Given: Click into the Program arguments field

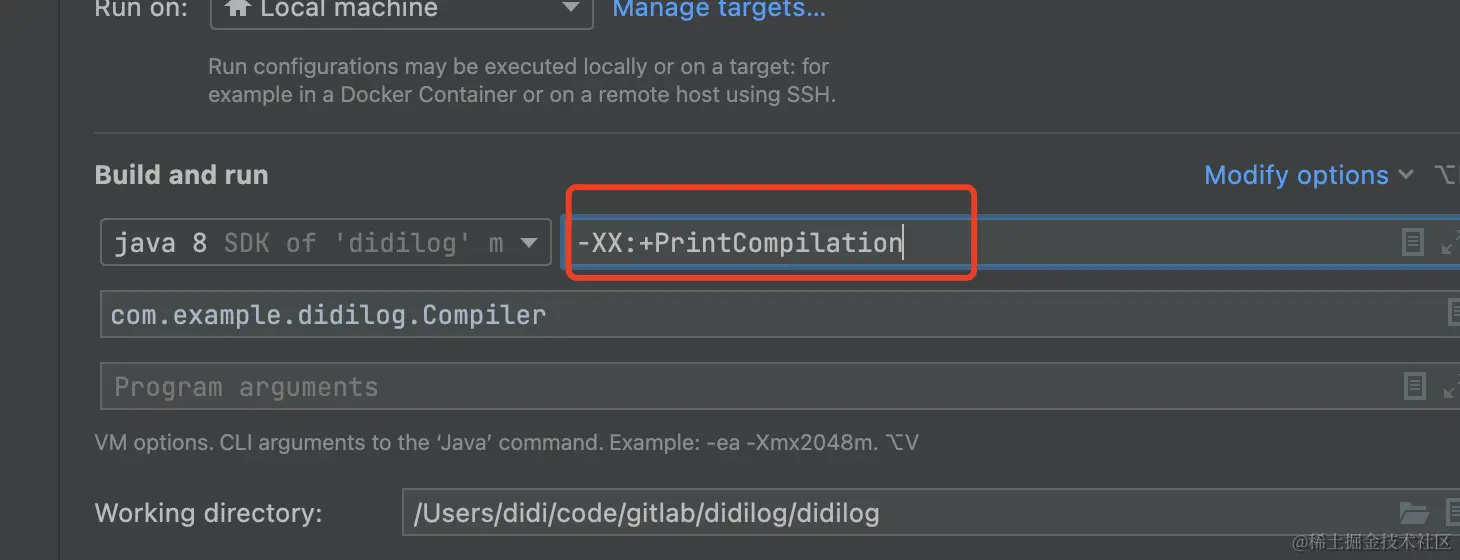Looking at the screenshot, I should pyautogui.click(x=780, y=386).
